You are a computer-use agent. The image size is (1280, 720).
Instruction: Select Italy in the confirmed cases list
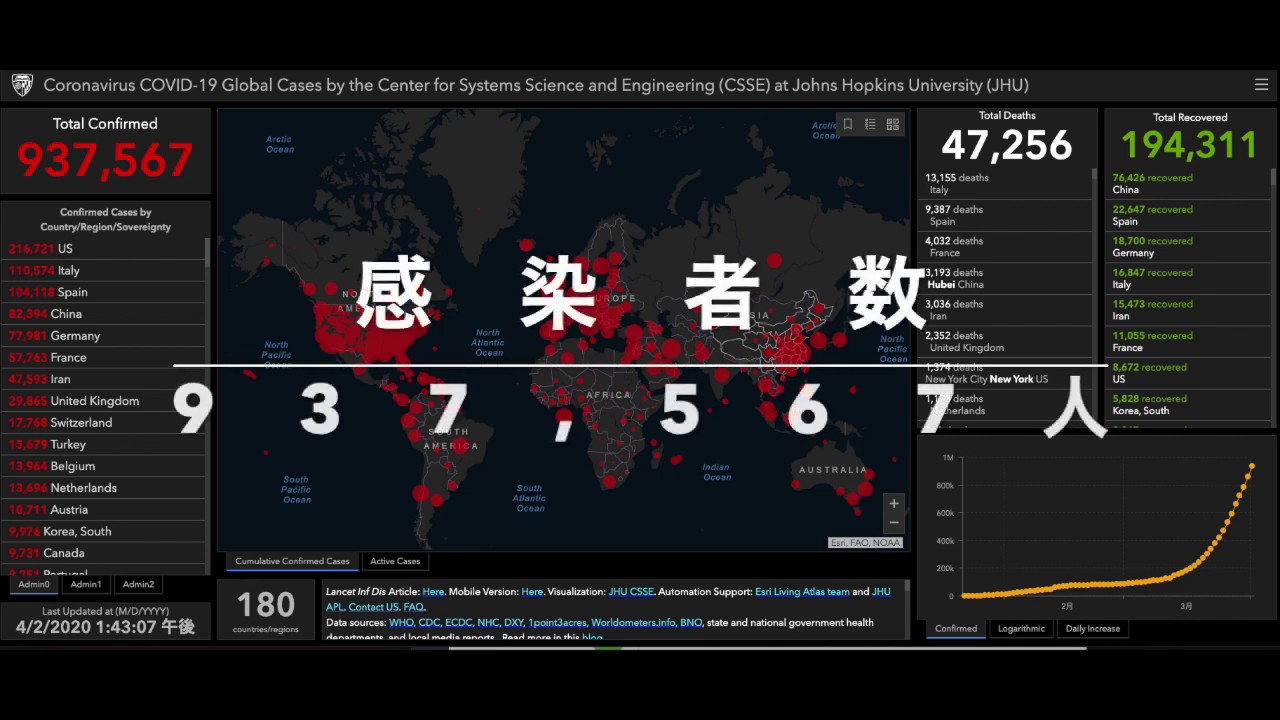pos(68,271)
